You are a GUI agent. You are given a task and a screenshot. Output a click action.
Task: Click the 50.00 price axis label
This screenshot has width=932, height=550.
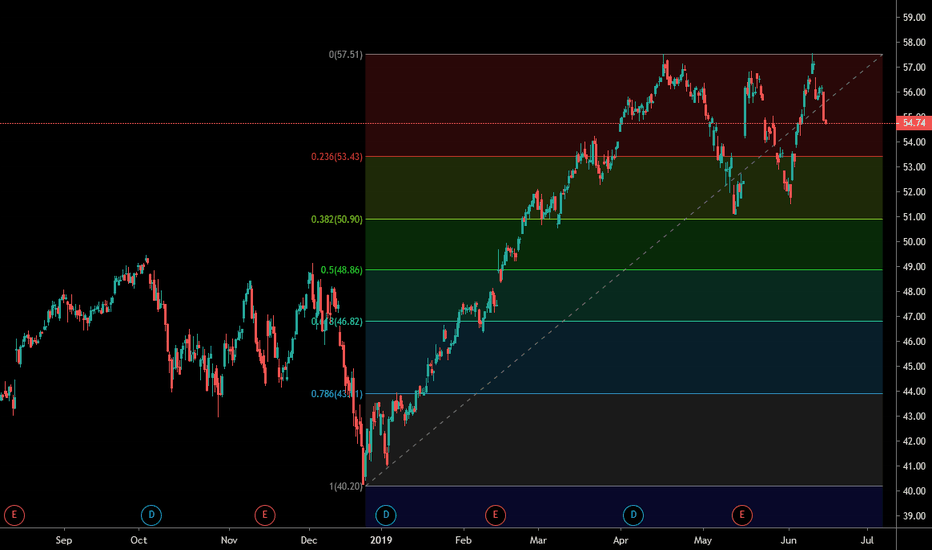click(914, 242)
